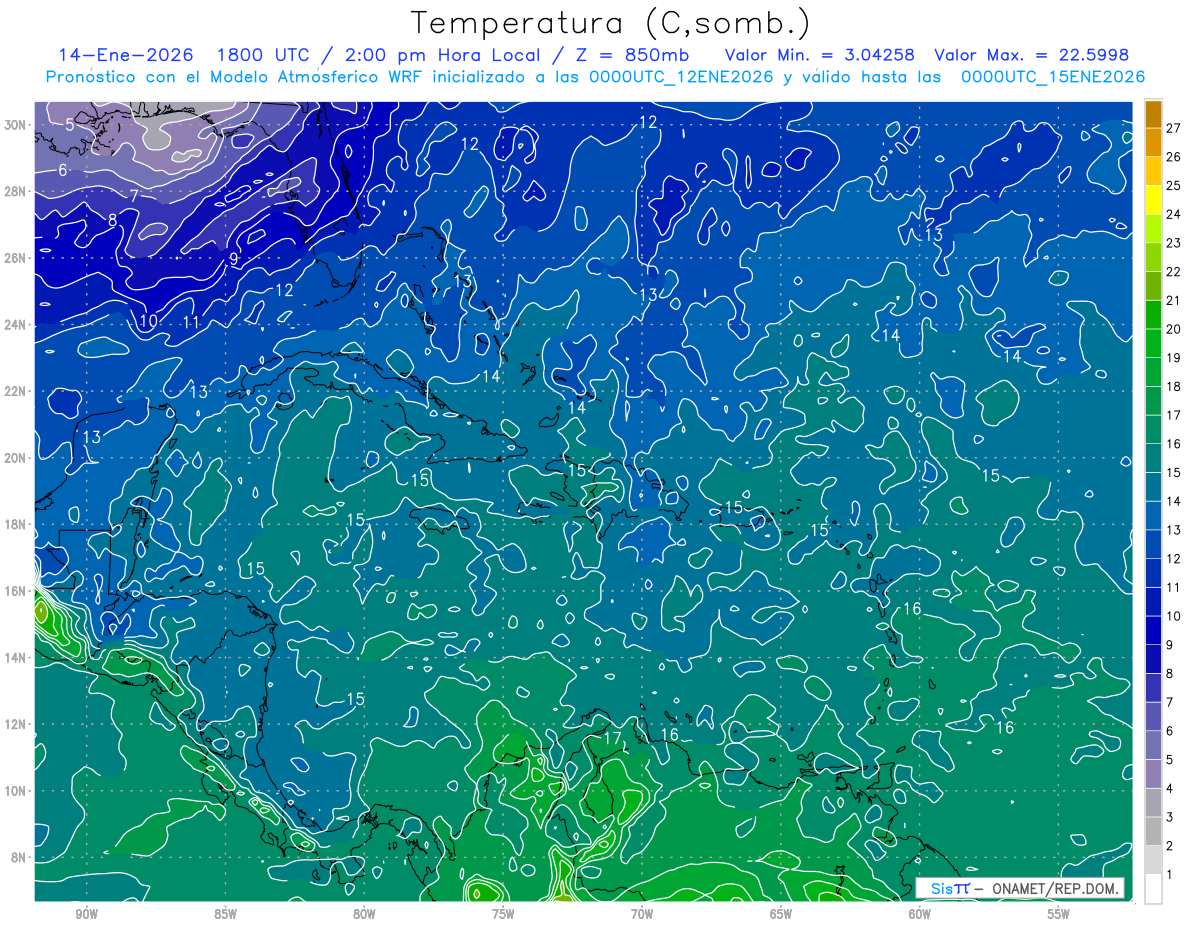
Task: Click the "75W" longitude axis label
Action: pos(503,914)
